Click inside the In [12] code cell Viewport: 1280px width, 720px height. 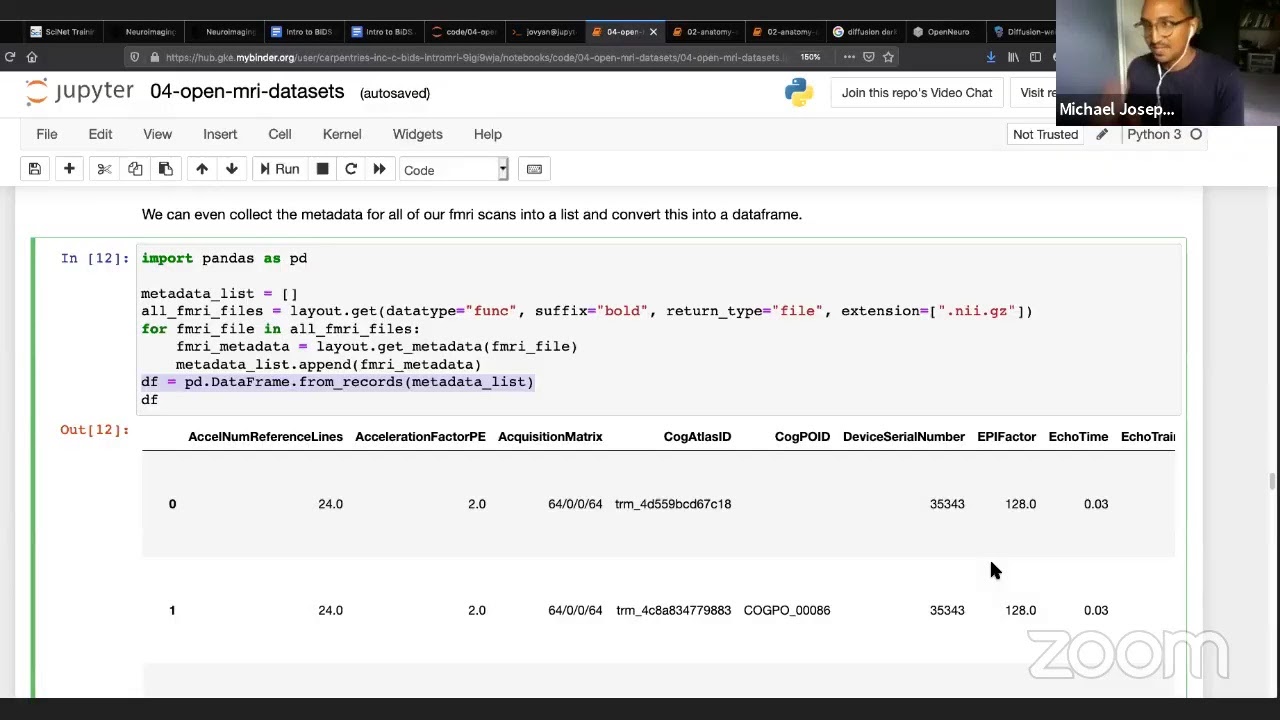(660, 328)
